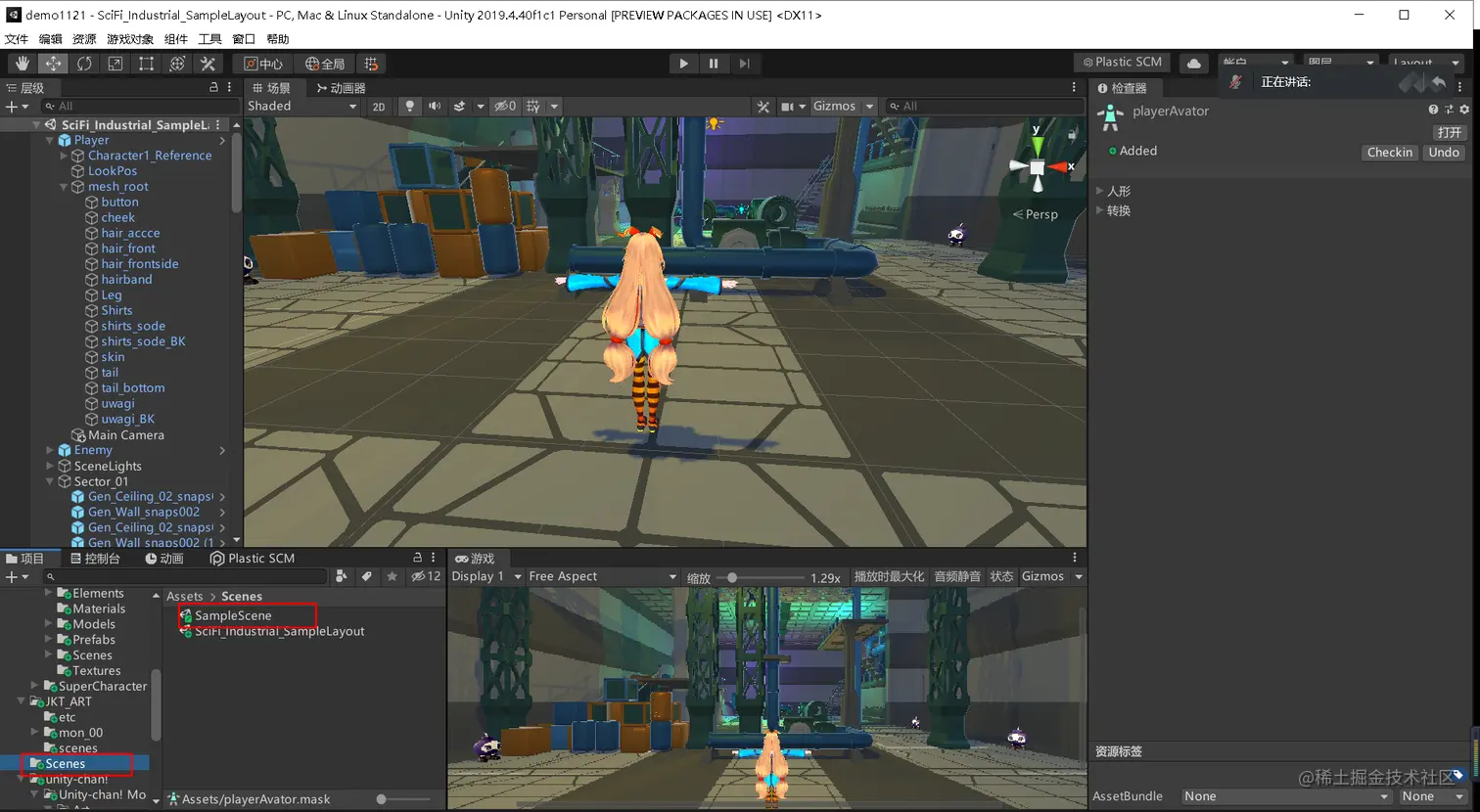Toggle Scene view lighting

point(409,106)
